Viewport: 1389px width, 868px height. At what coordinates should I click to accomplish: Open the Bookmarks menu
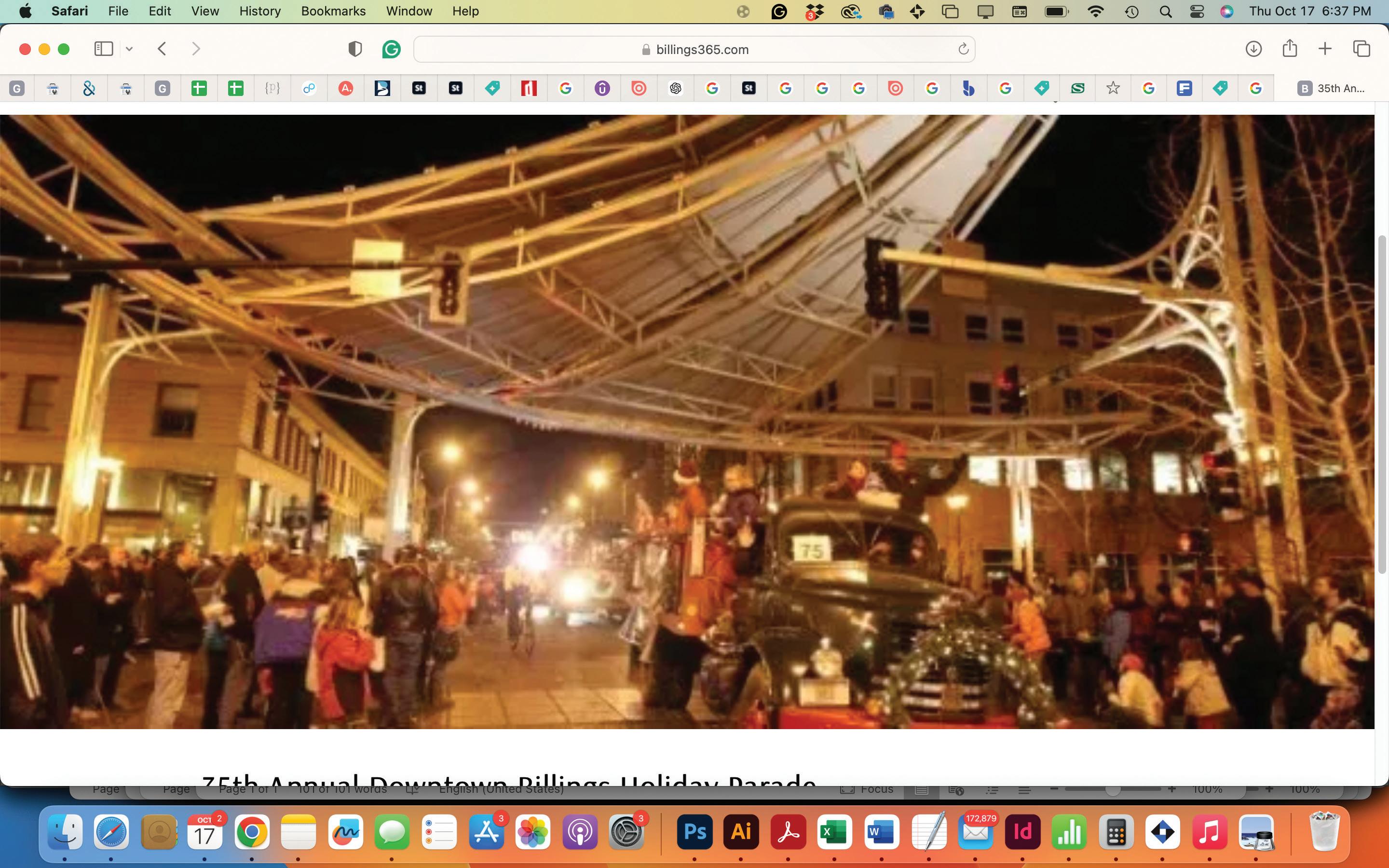coord(333,11)
